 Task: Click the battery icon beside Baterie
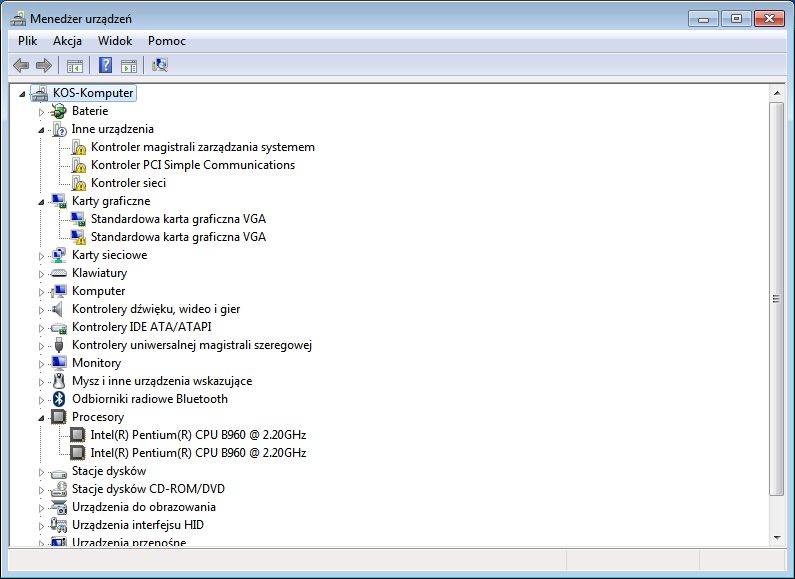[59, 111]
